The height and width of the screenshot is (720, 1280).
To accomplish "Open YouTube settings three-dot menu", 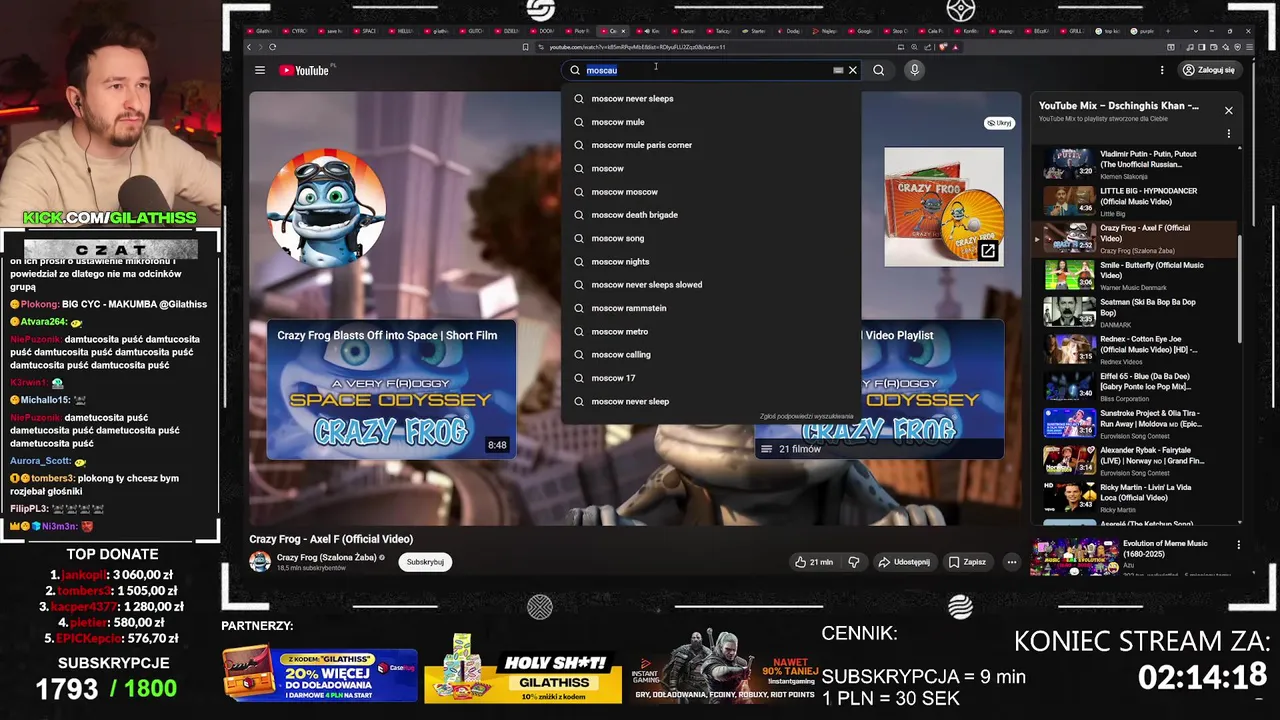I will click(1162, 70).
